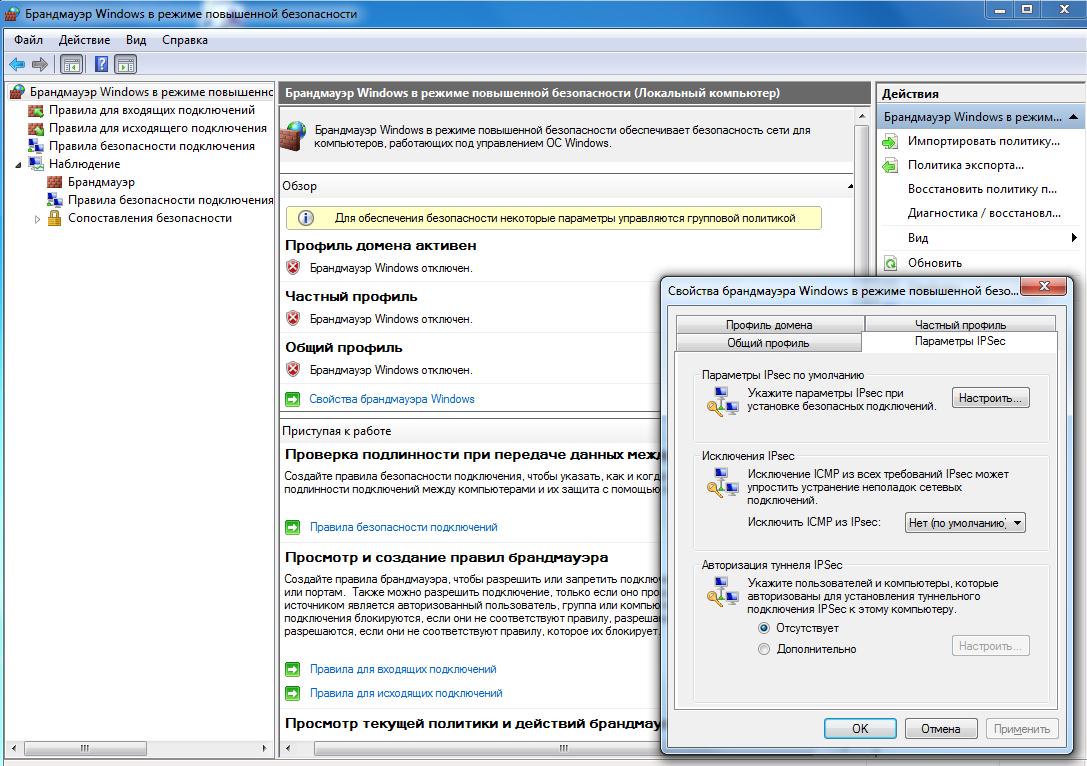The image size is (1087, 766).
Task: Click the Forward arrow toolbar icon
Action: point(40,64)
